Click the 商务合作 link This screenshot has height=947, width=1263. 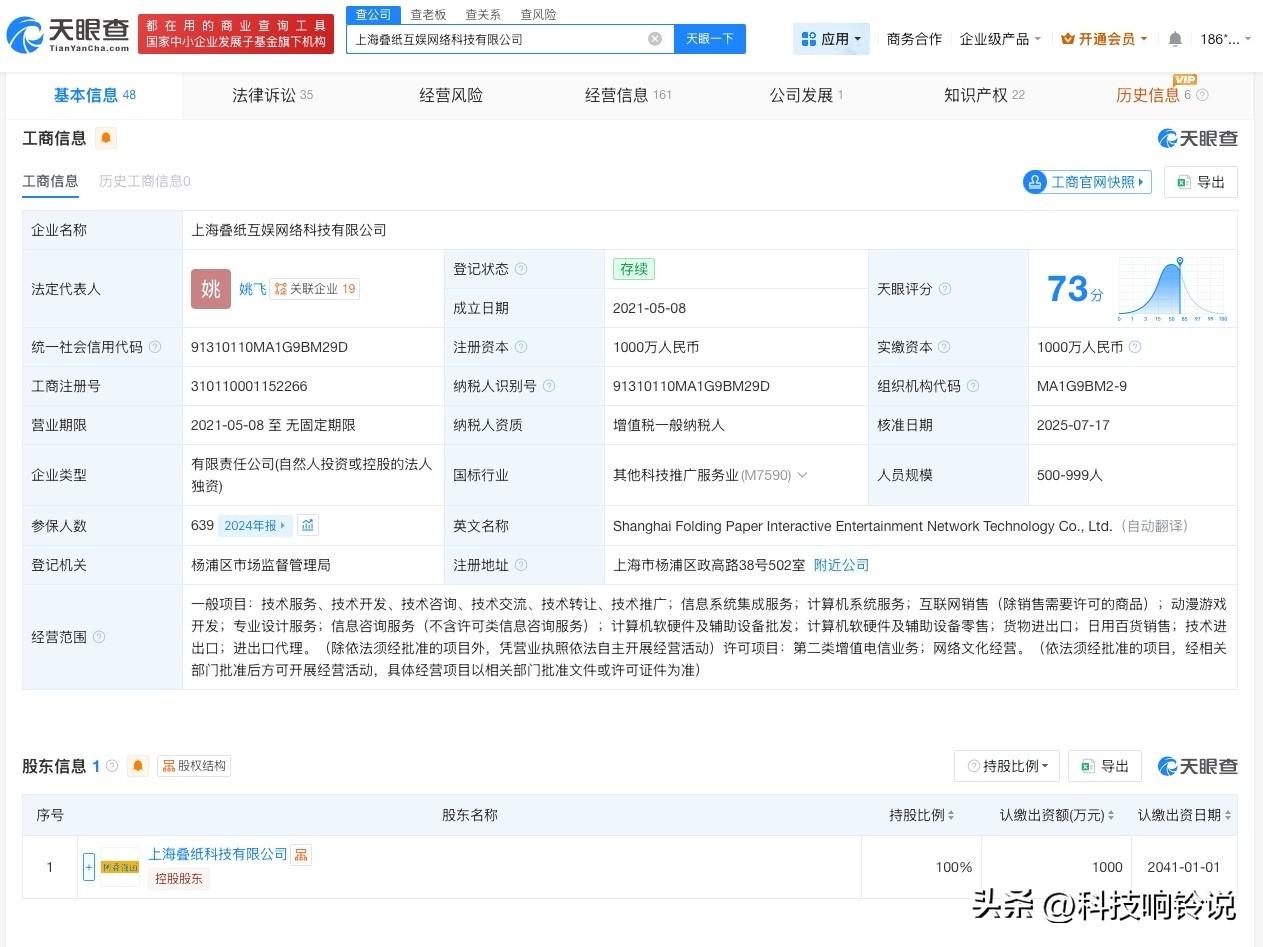click(x=914, y=39)
